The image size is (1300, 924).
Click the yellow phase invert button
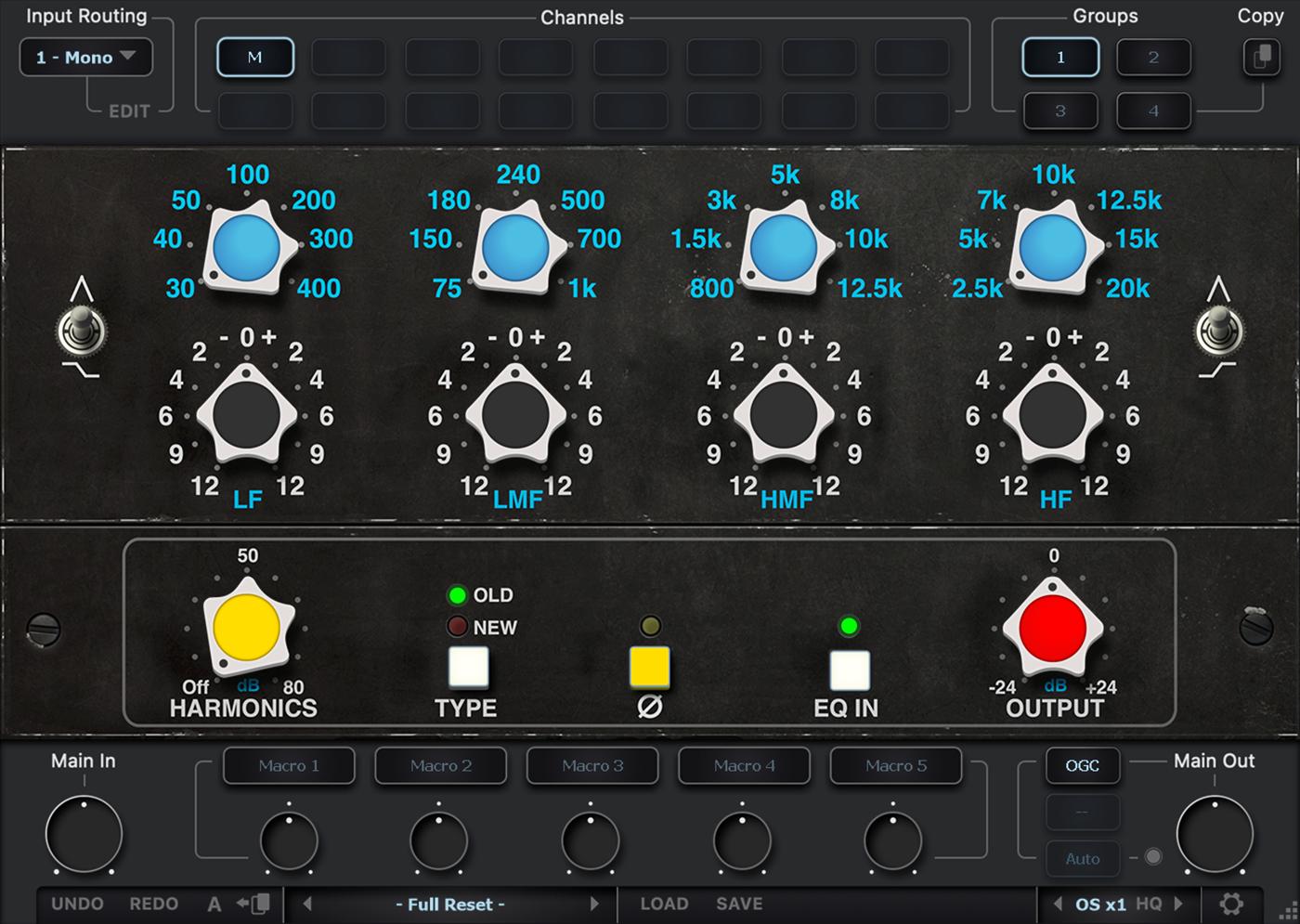click(649, 667)
